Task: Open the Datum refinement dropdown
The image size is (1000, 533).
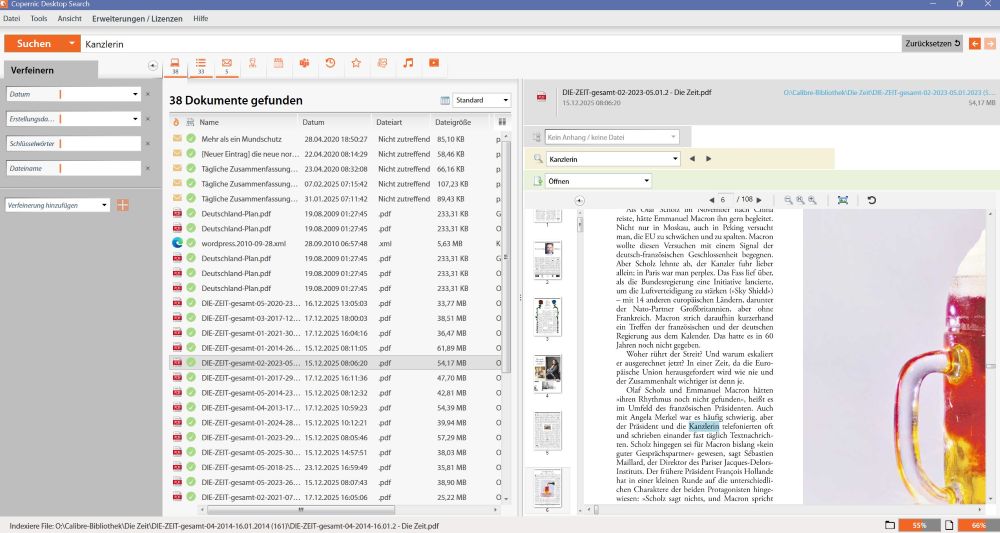Action: (x=135, y=94)
